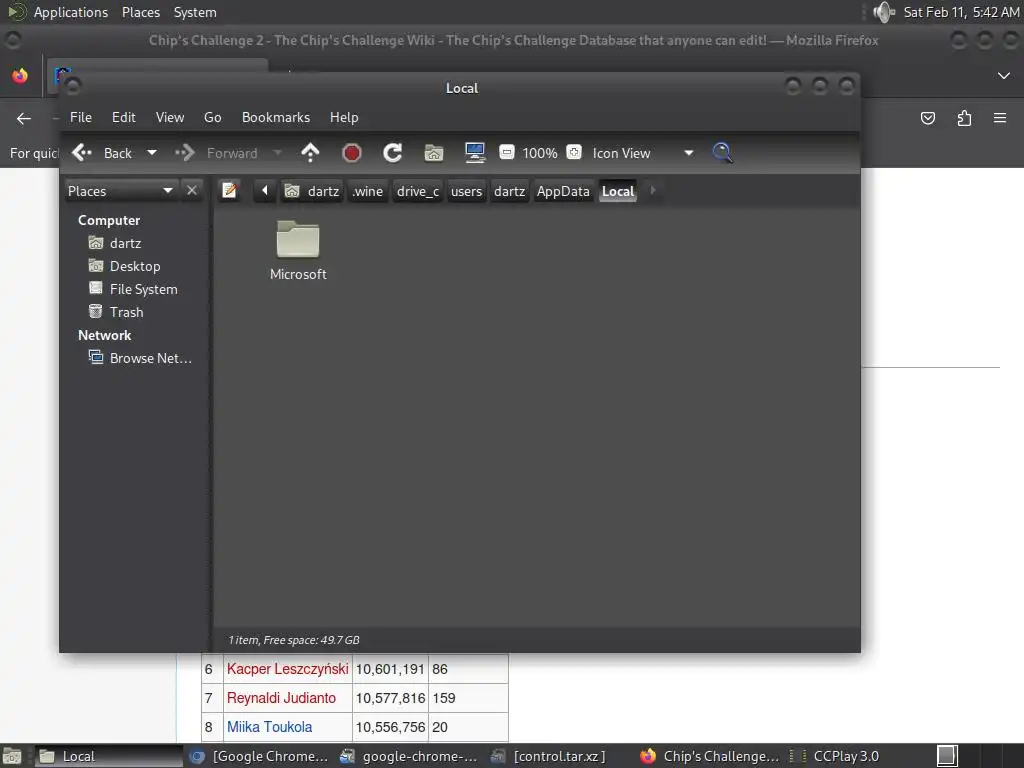Jump to the users path segment
This screenshot has width=1024, height=768.
[466, 191]
